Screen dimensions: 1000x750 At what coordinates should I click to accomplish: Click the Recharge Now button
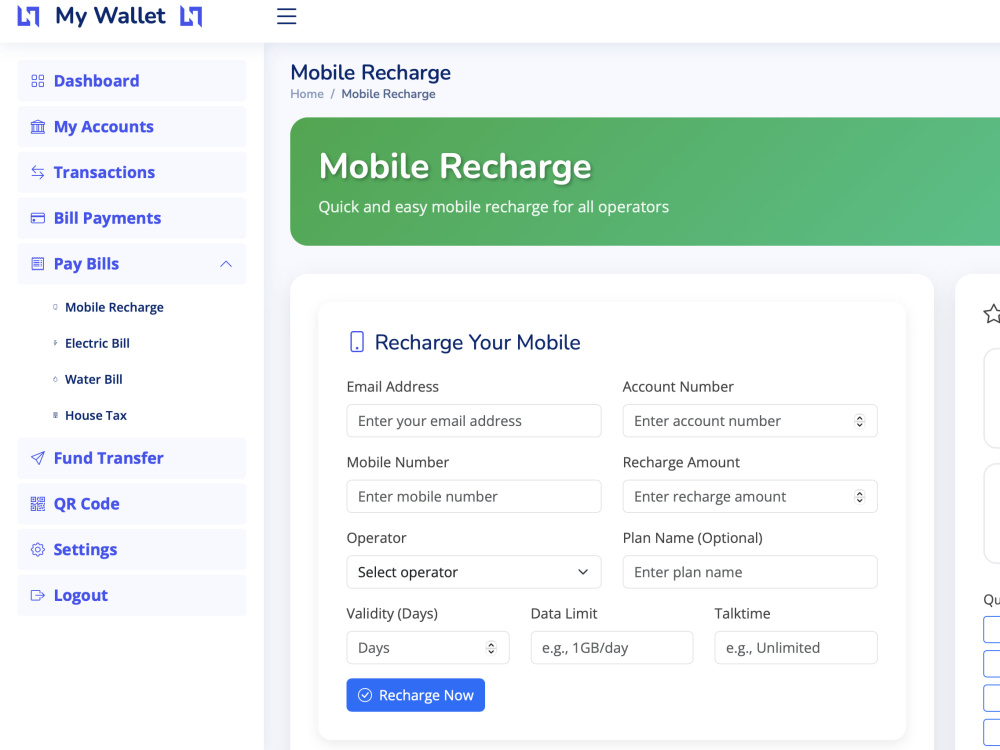(x=415, y=695)
